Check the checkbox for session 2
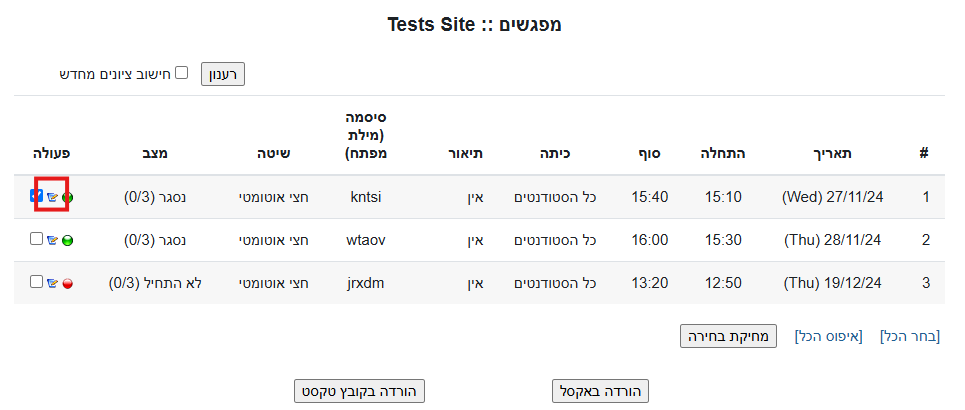The height and width of the screenshot is (410, 965). click(x=36, y=239)
